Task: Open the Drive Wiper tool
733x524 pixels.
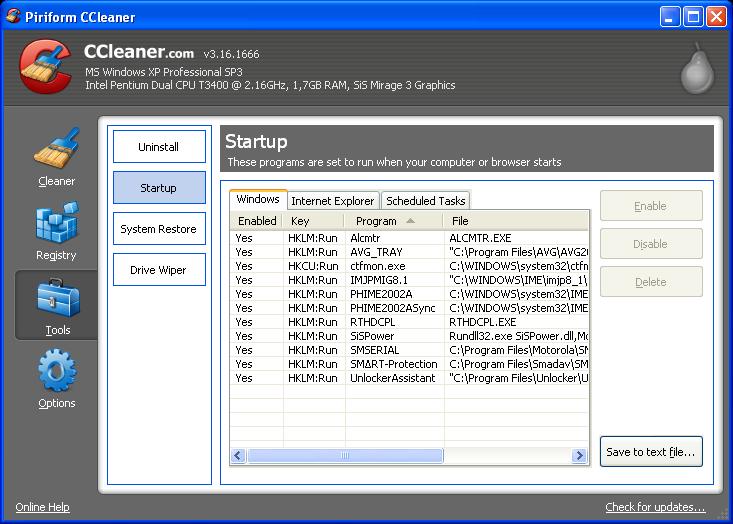Action: pos(159,270)
